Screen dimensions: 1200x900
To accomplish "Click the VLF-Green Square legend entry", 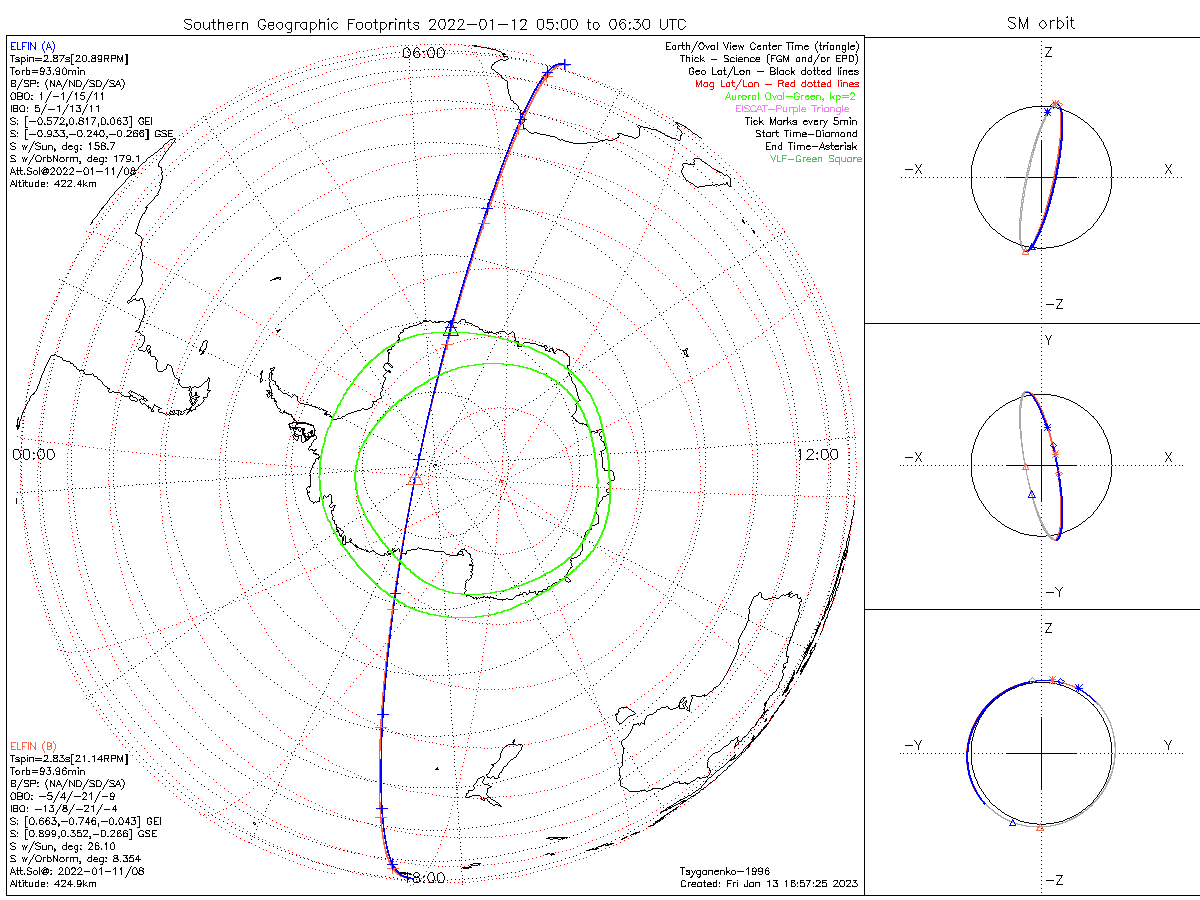I will pos(815,159).
